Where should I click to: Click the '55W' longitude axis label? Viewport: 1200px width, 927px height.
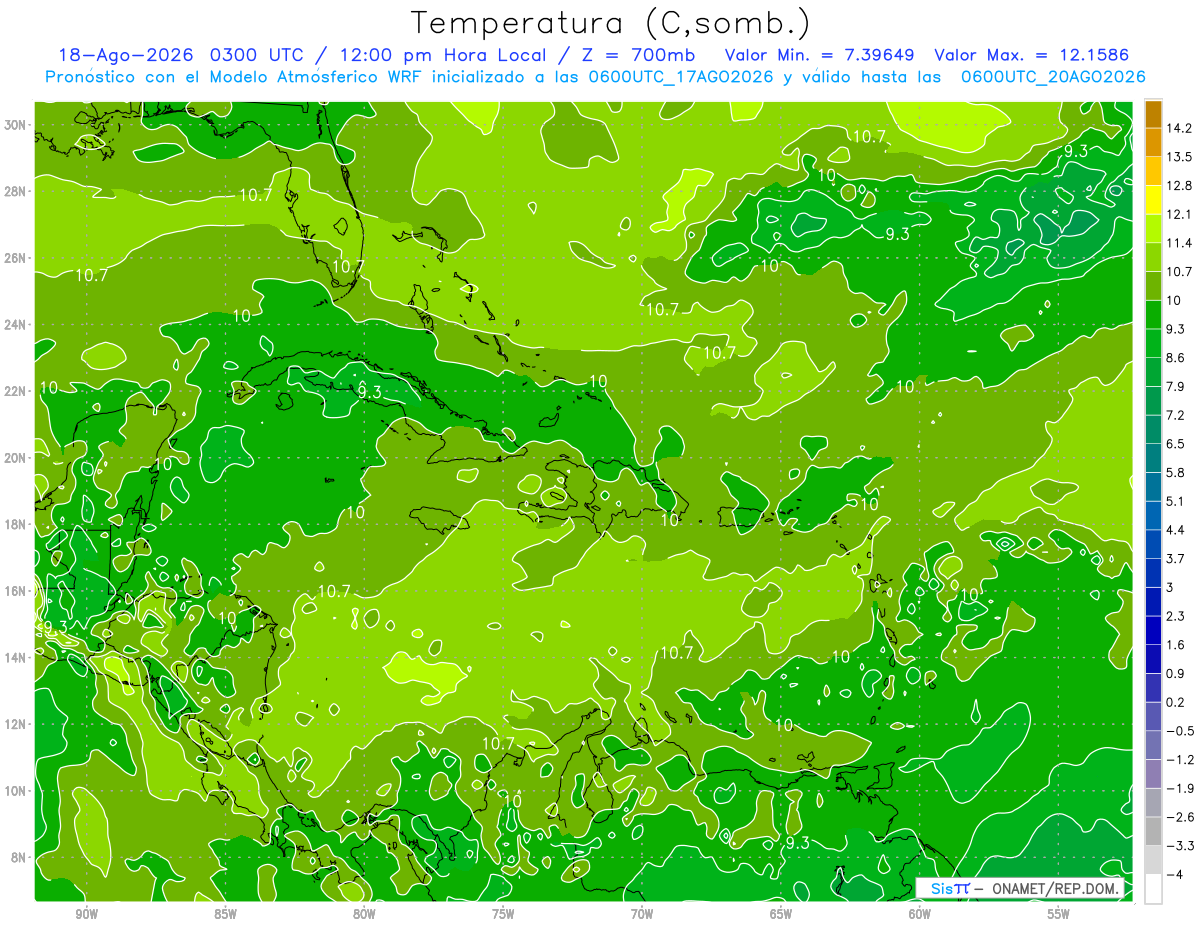(1059, 914)
